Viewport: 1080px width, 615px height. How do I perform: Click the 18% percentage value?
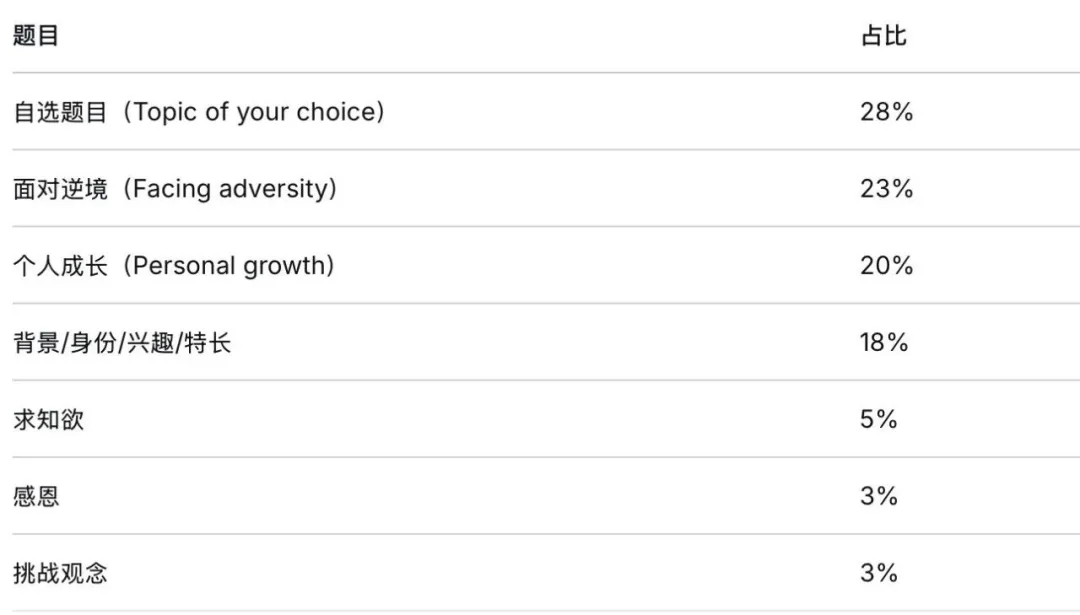point(884,342)
